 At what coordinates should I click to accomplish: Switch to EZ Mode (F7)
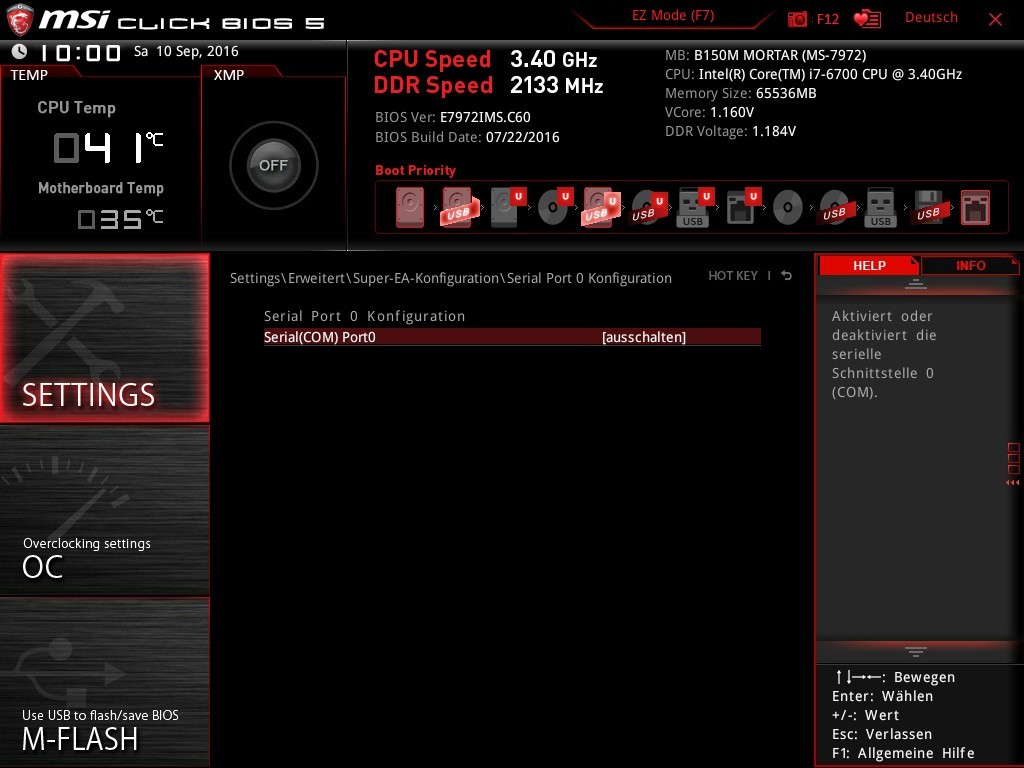pyautogui.click(x=673, y=16)
